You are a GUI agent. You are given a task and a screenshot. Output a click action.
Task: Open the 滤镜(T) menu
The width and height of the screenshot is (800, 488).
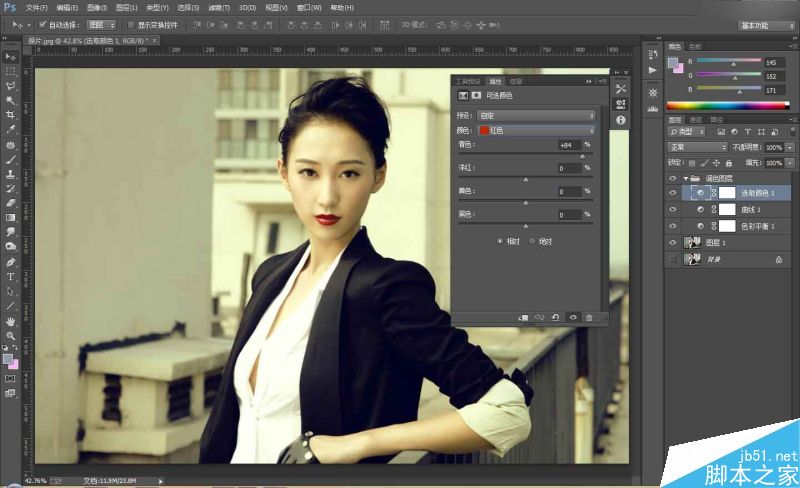219,8
